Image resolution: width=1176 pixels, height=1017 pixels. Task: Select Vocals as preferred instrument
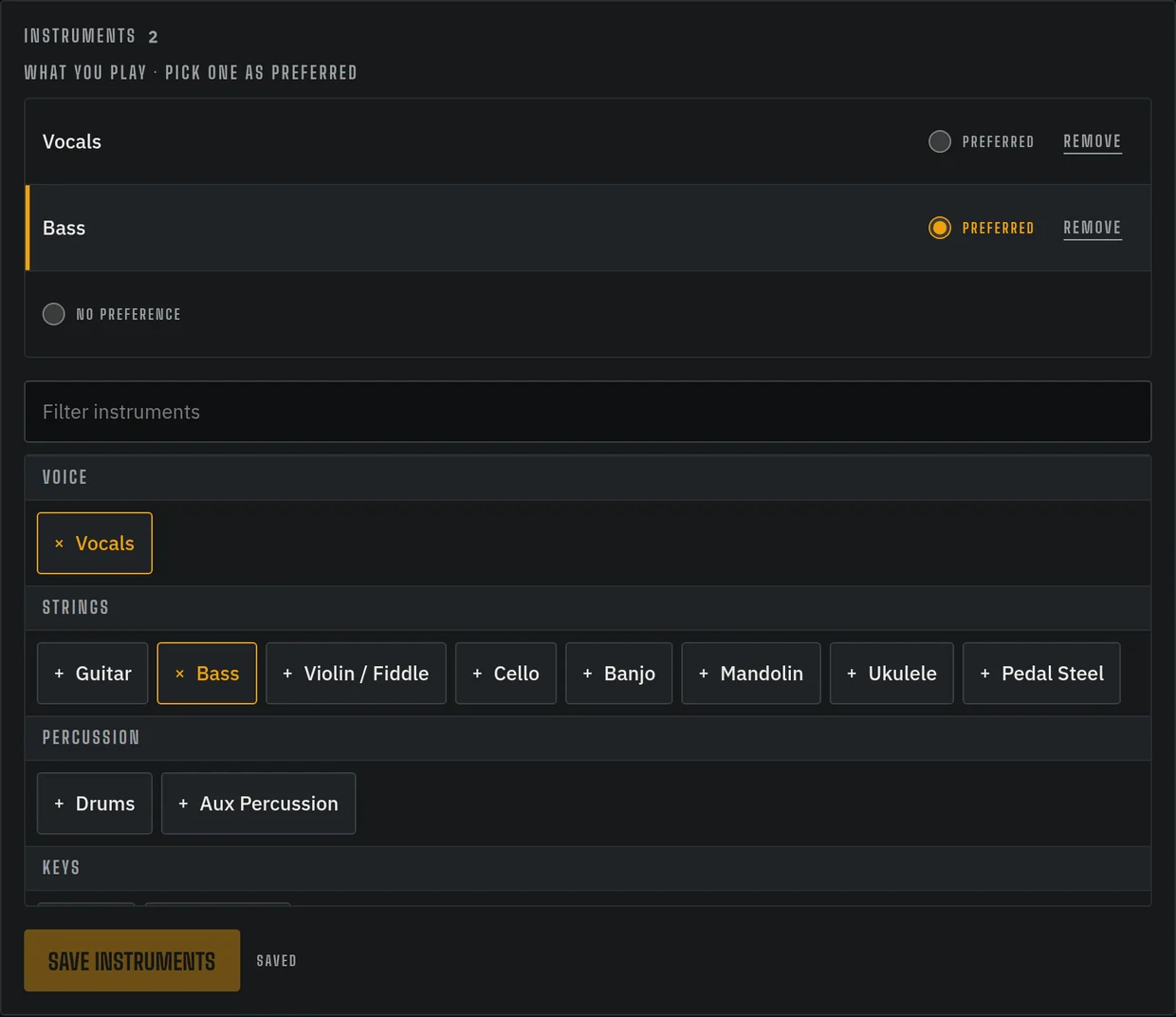939,141
